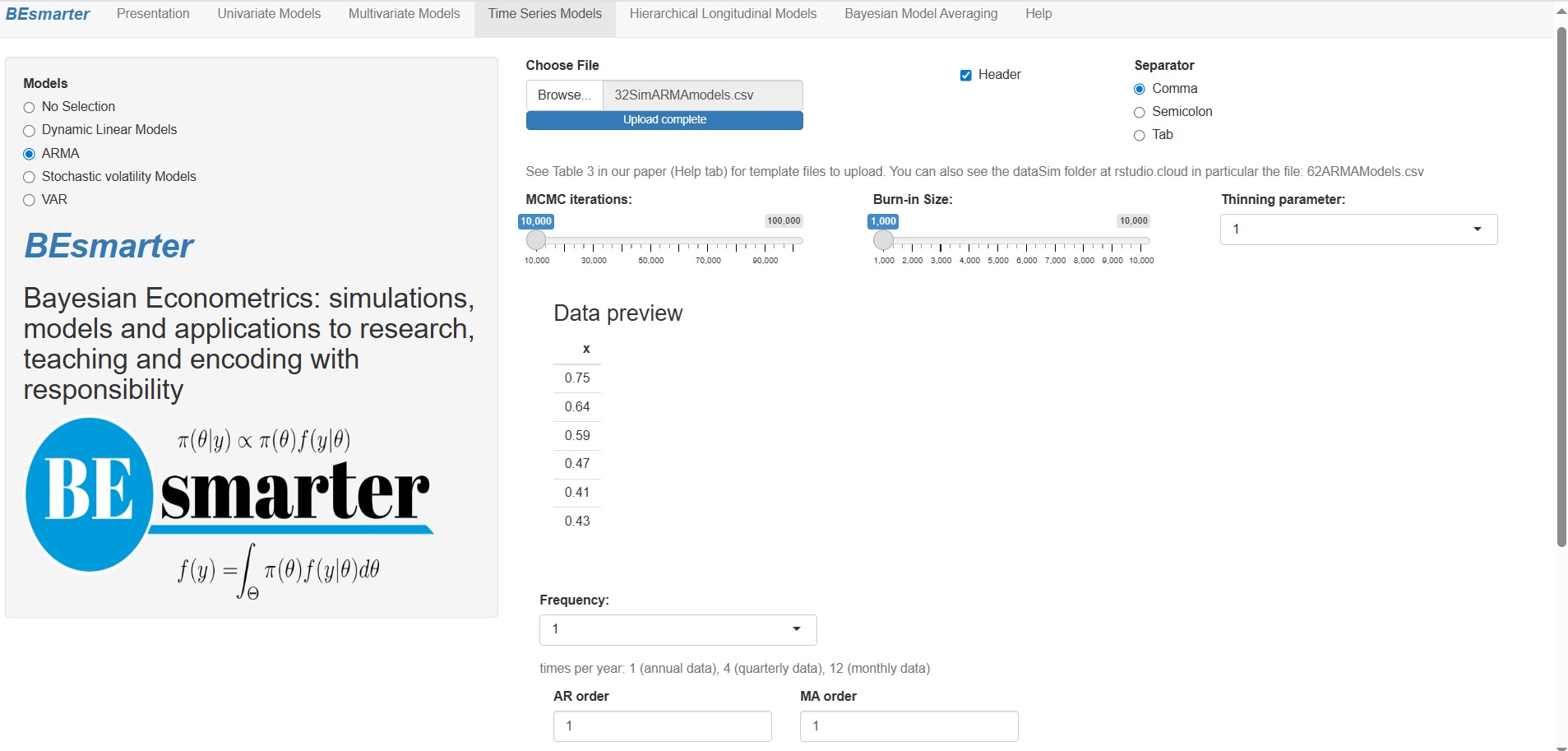
Task: Click the AR order input field
Action: coord(662,726)
